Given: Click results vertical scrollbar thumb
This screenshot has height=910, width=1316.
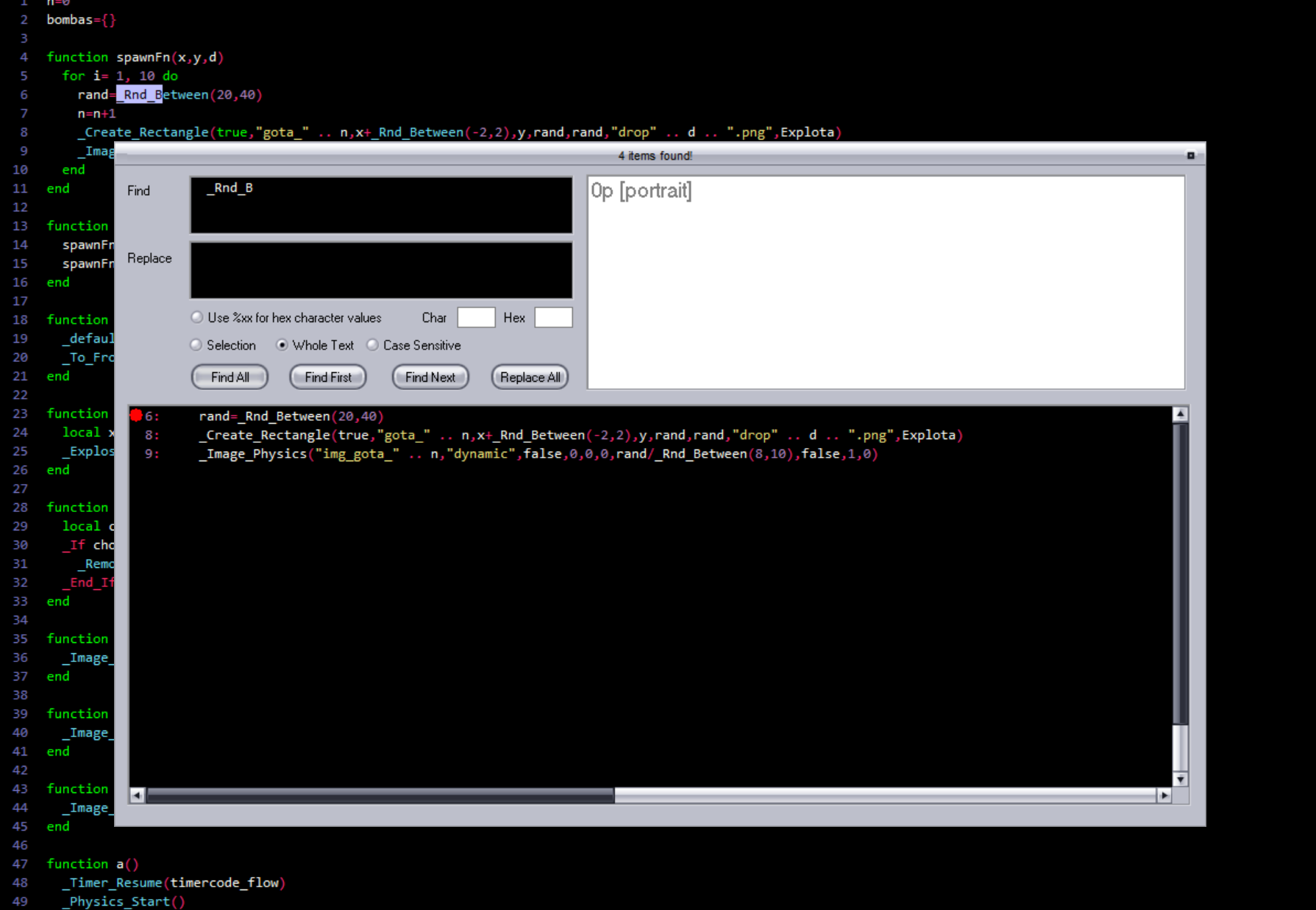Looking at the screenshot, I should [1180, 574].
